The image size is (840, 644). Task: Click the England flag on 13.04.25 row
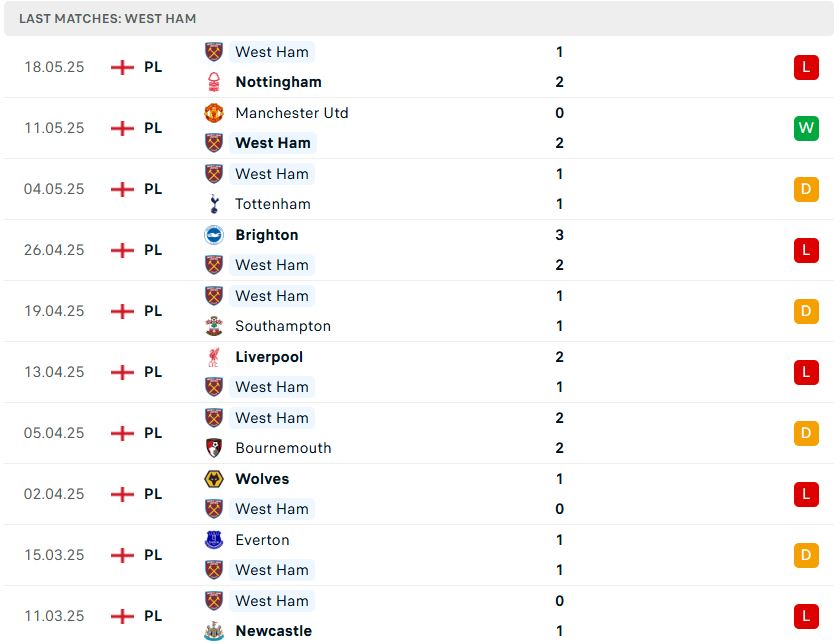coord(122,372)
